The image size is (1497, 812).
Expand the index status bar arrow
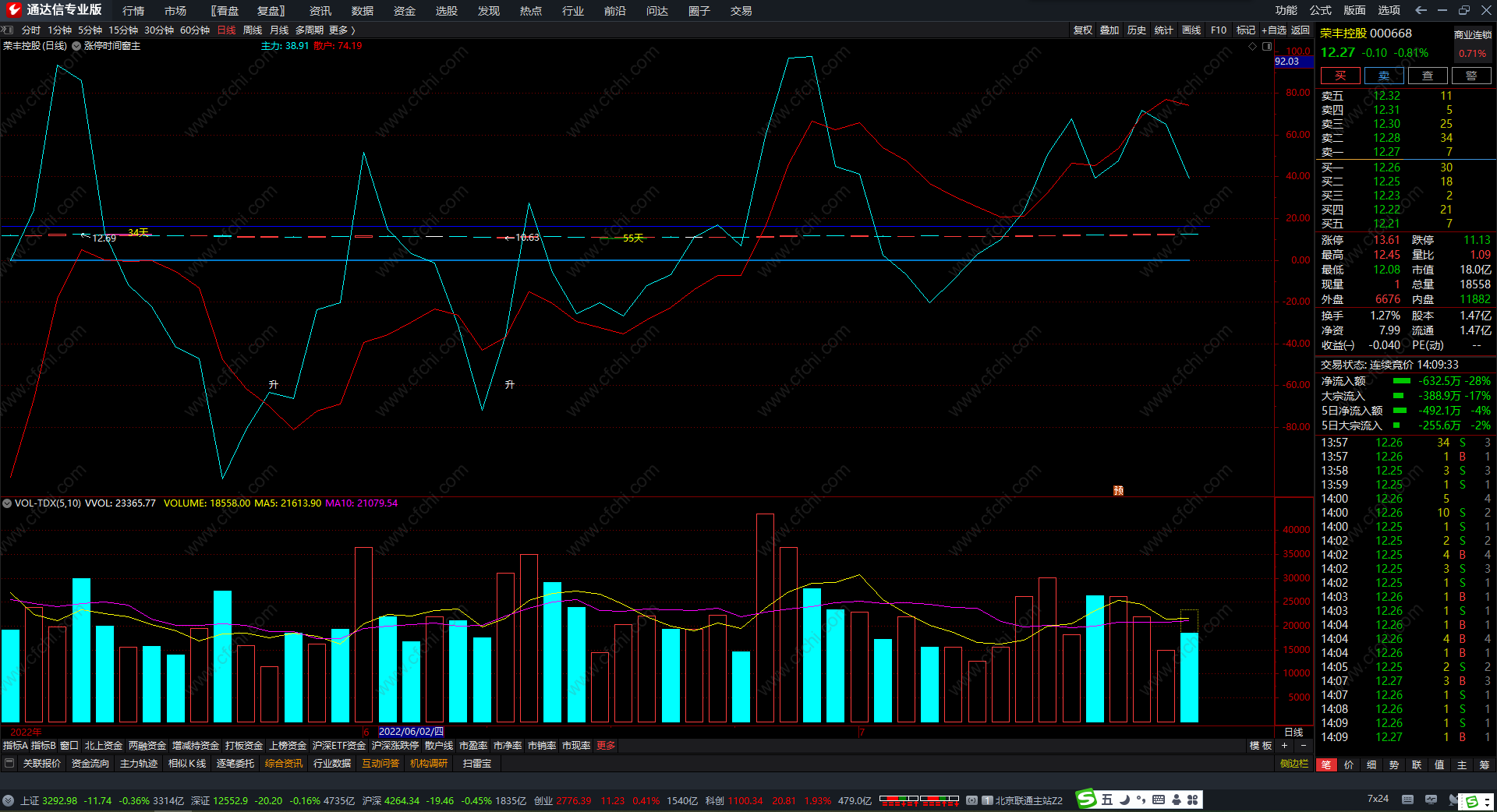point(8,800)
